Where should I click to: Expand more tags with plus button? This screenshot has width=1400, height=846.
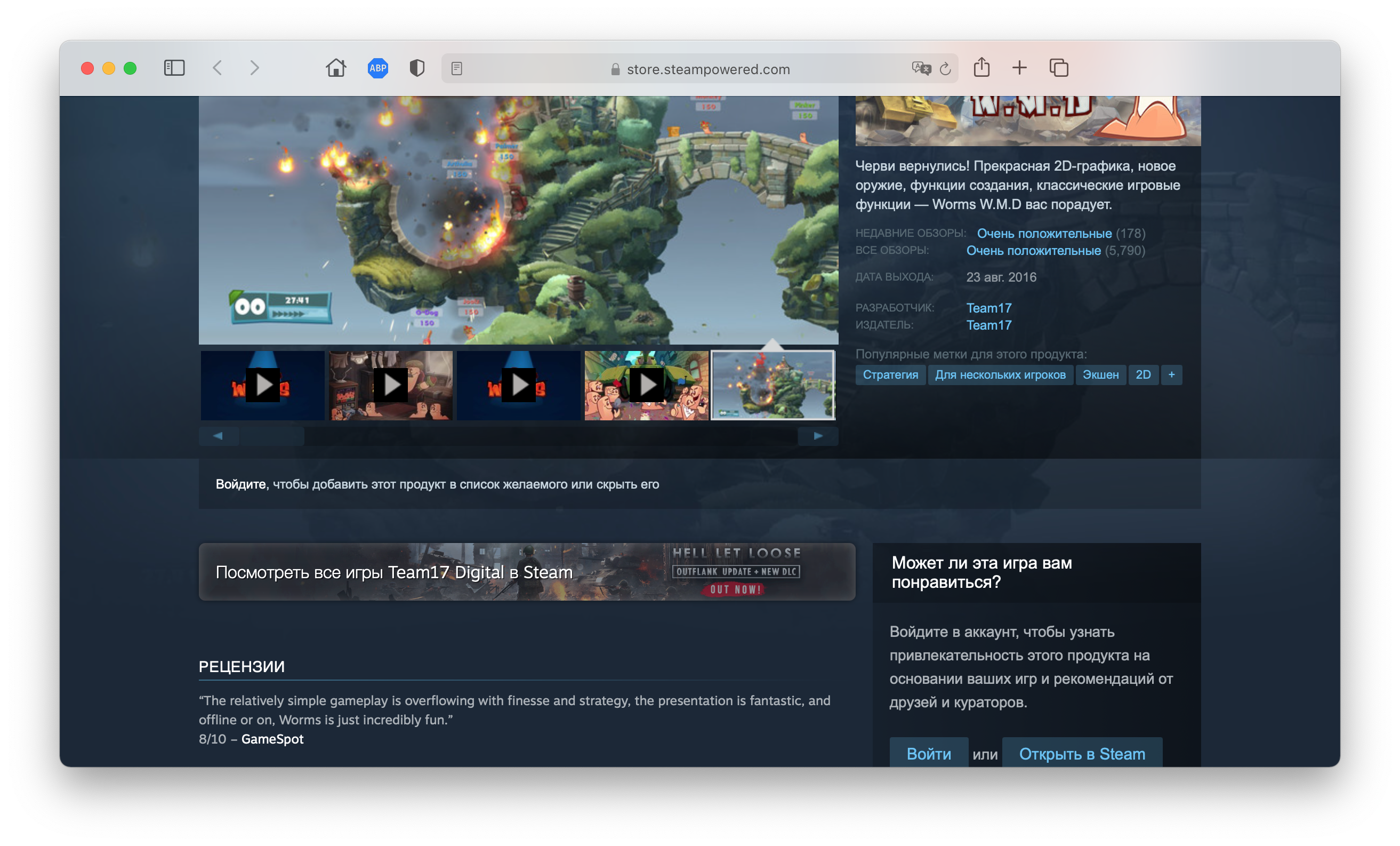(x=1172, y=374)
